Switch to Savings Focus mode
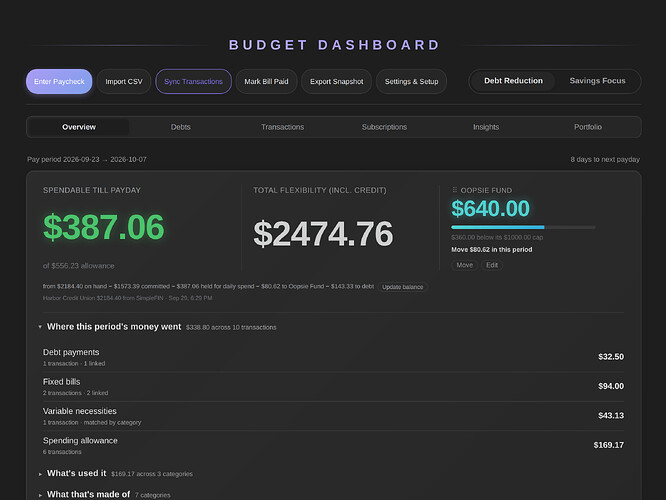Viewport: 666px width, 500px height. click(597, 81)
